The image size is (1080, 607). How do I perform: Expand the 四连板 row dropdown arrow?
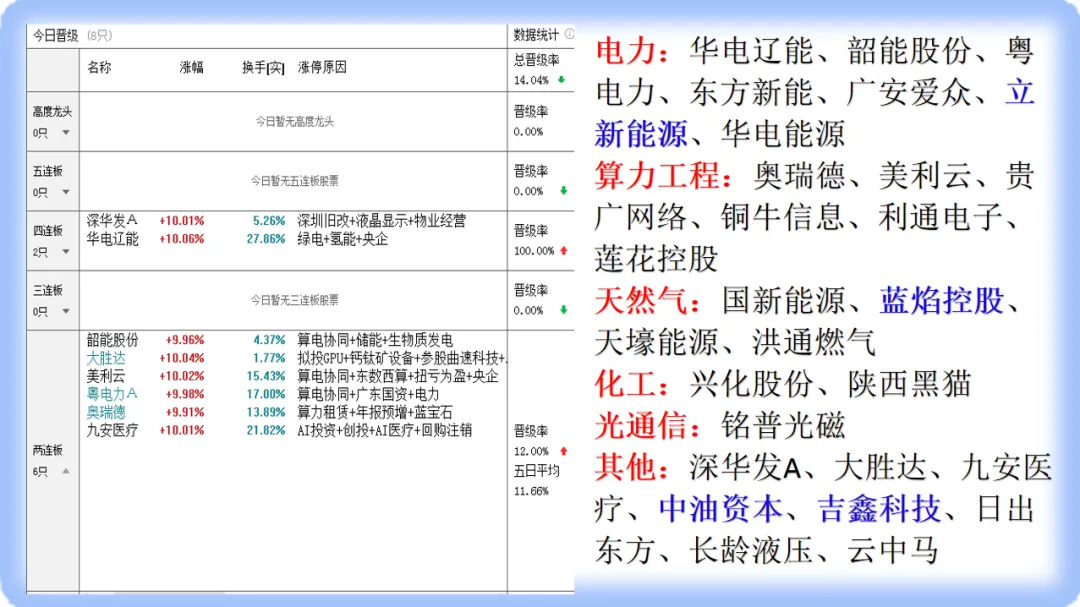click(66, 251)
